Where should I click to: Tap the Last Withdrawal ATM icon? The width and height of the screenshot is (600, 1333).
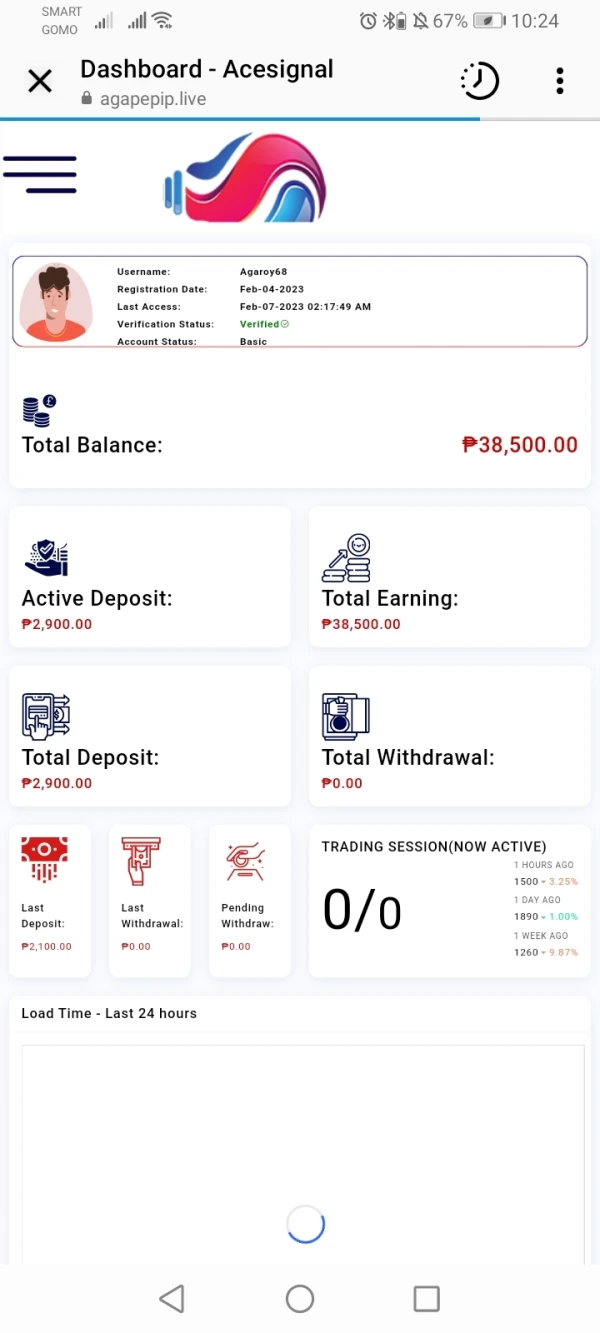pyautogui.click(x=141, y=861)
